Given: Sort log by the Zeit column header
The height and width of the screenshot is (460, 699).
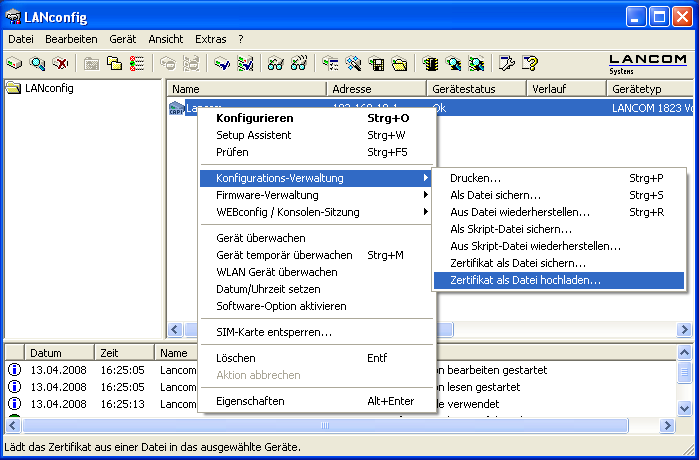Looking at the screenshot, I should coord(124,353).
